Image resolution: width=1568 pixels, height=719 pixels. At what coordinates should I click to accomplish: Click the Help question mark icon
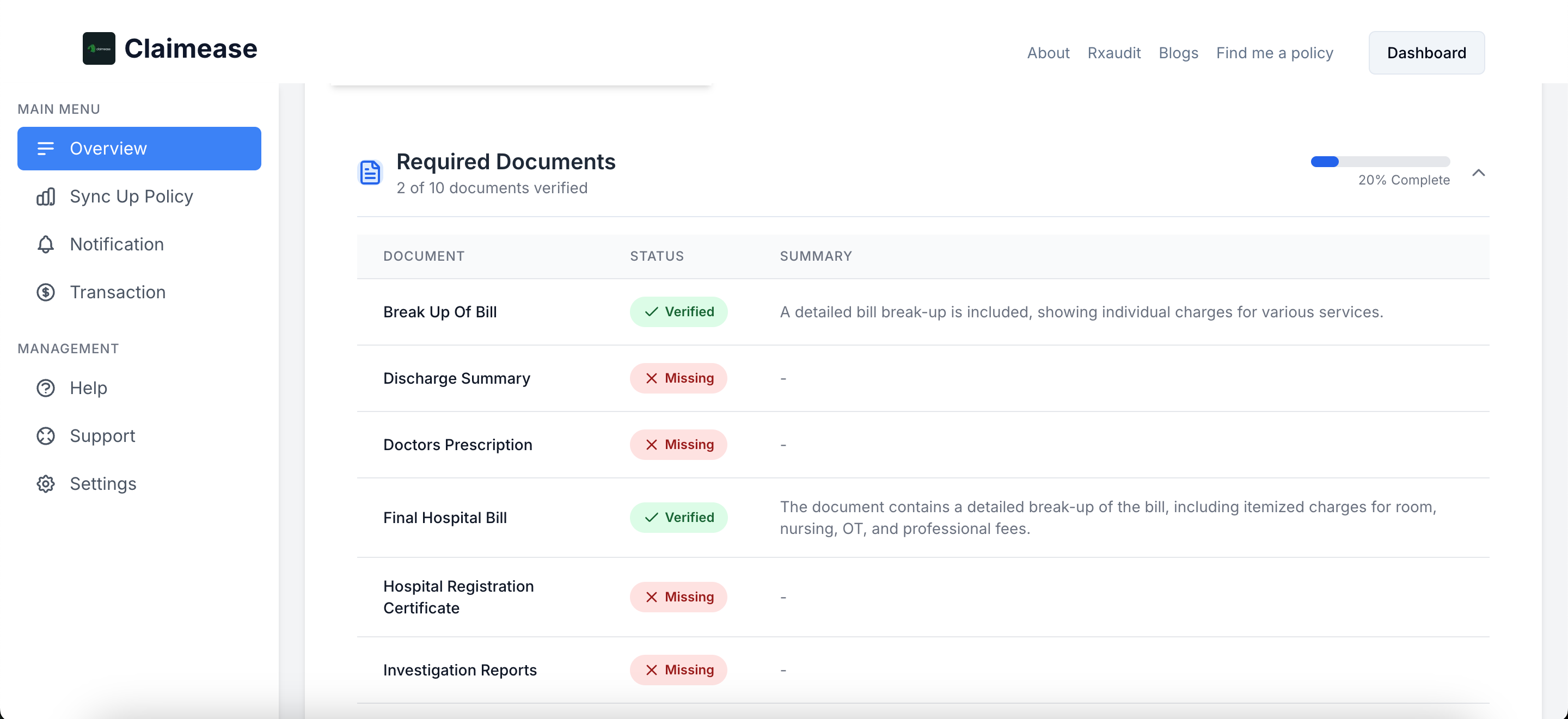46,388
